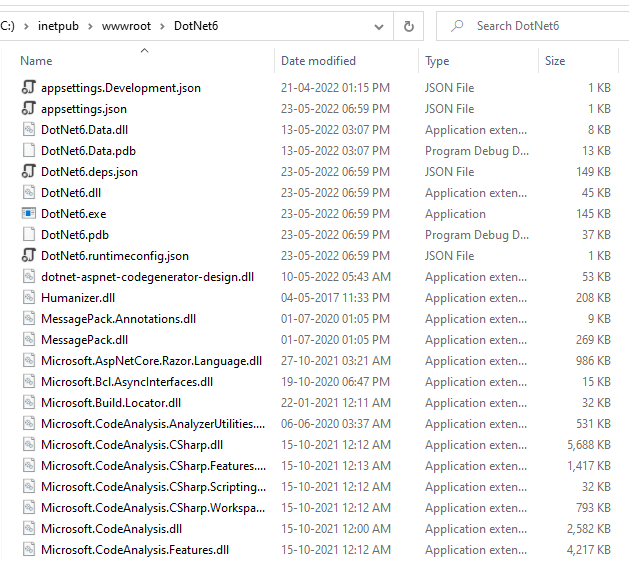The image size is (629, 567).
Task: Click the 986 KB size cell
Action: click(593, 361)
